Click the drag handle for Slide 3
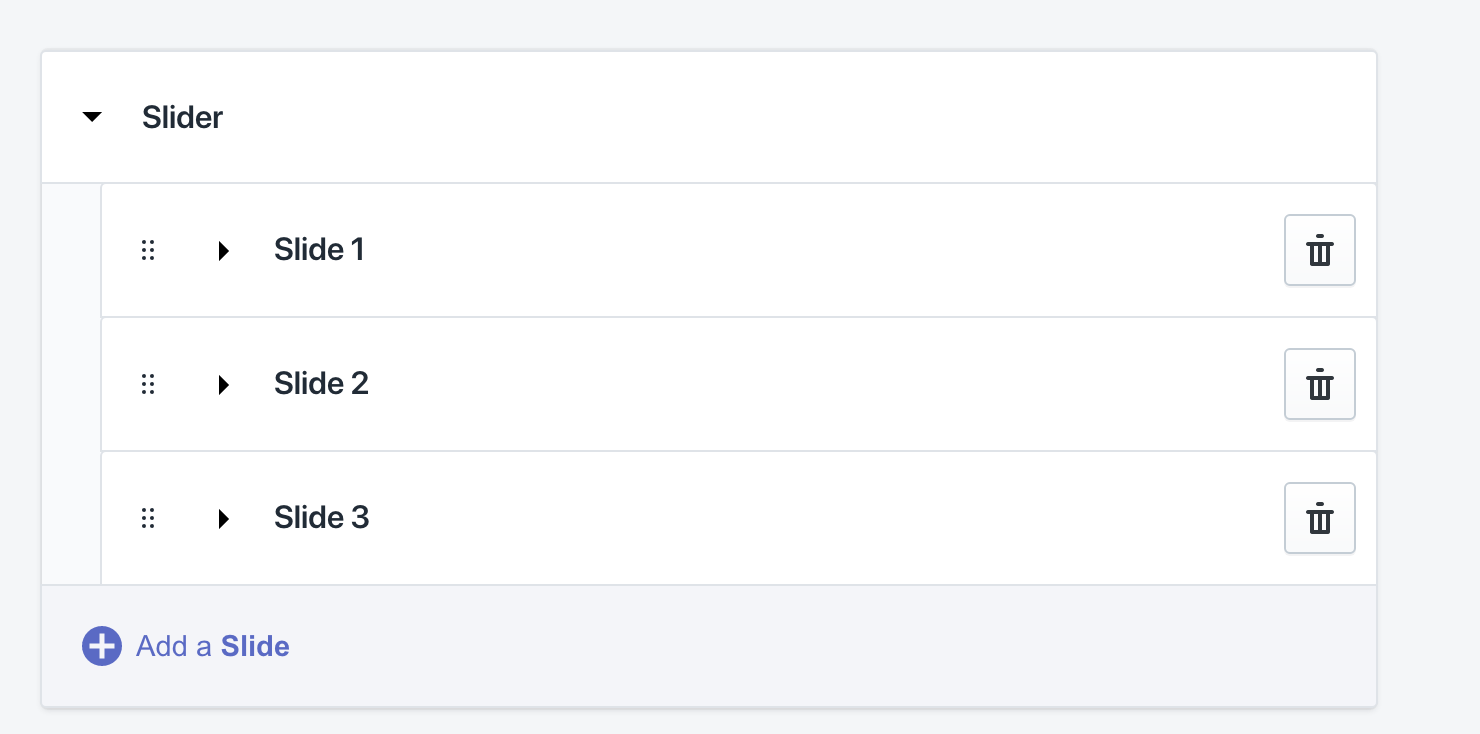 pos(148,518)
